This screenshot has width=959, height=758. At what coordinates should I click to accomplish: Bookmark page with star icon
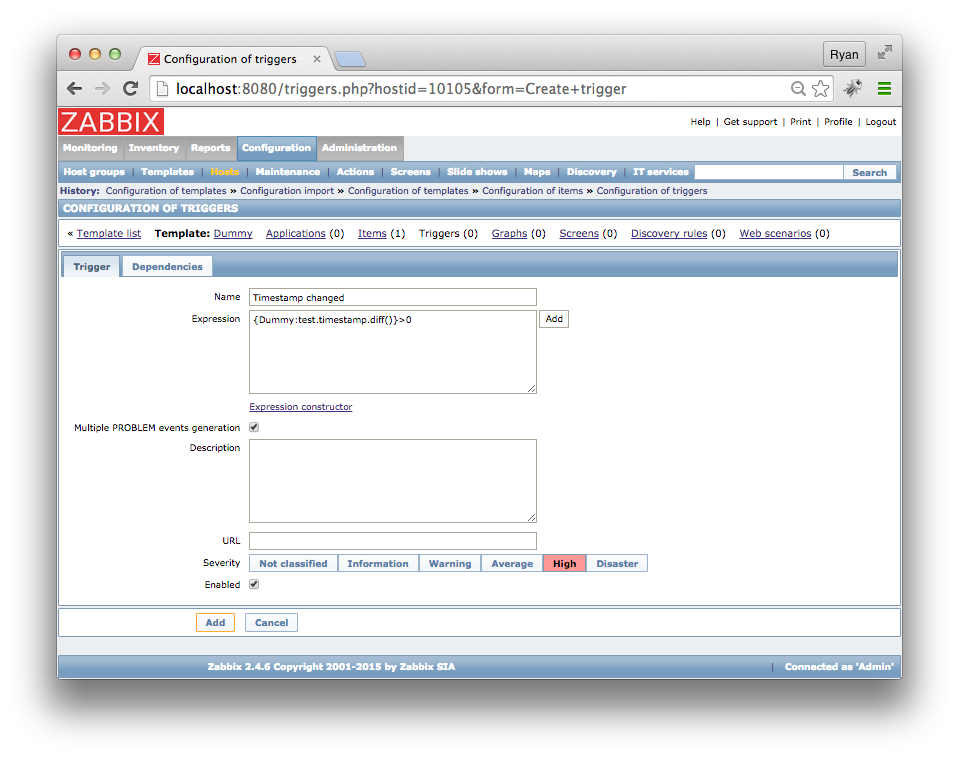click(x=820, y=89)
